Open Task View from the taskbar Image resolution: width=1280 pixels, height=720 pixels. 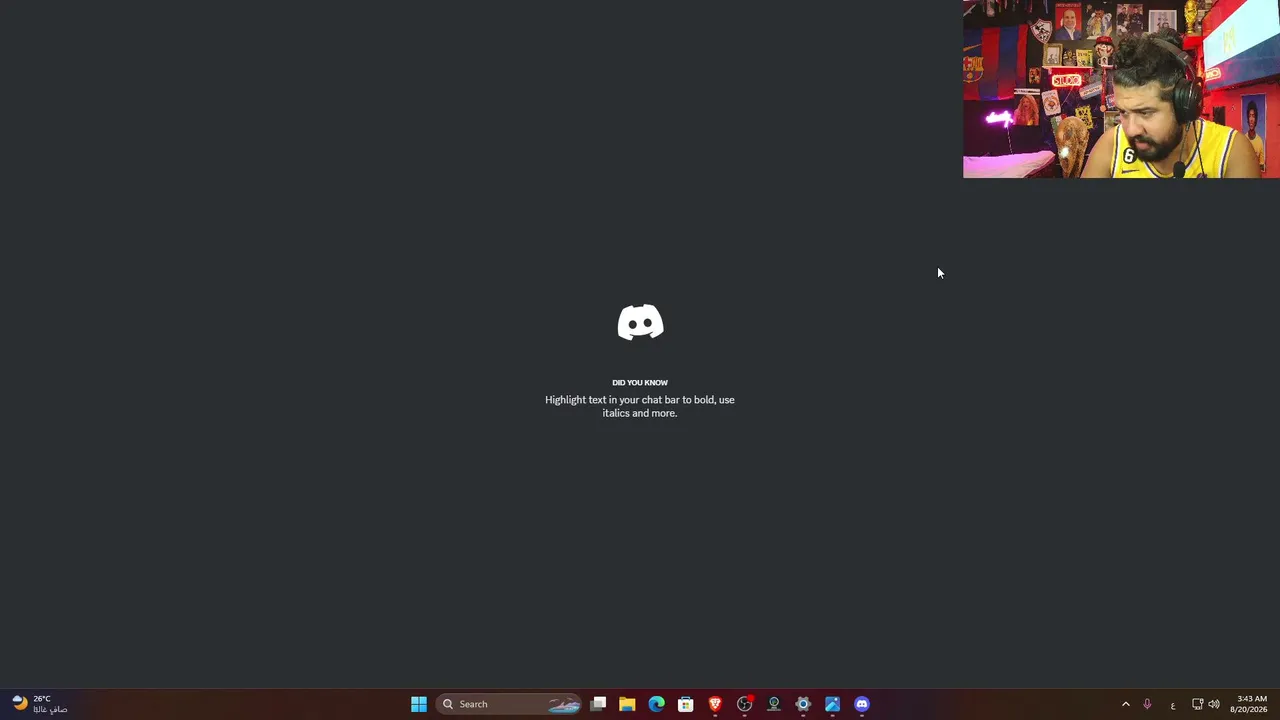(598, 704)
